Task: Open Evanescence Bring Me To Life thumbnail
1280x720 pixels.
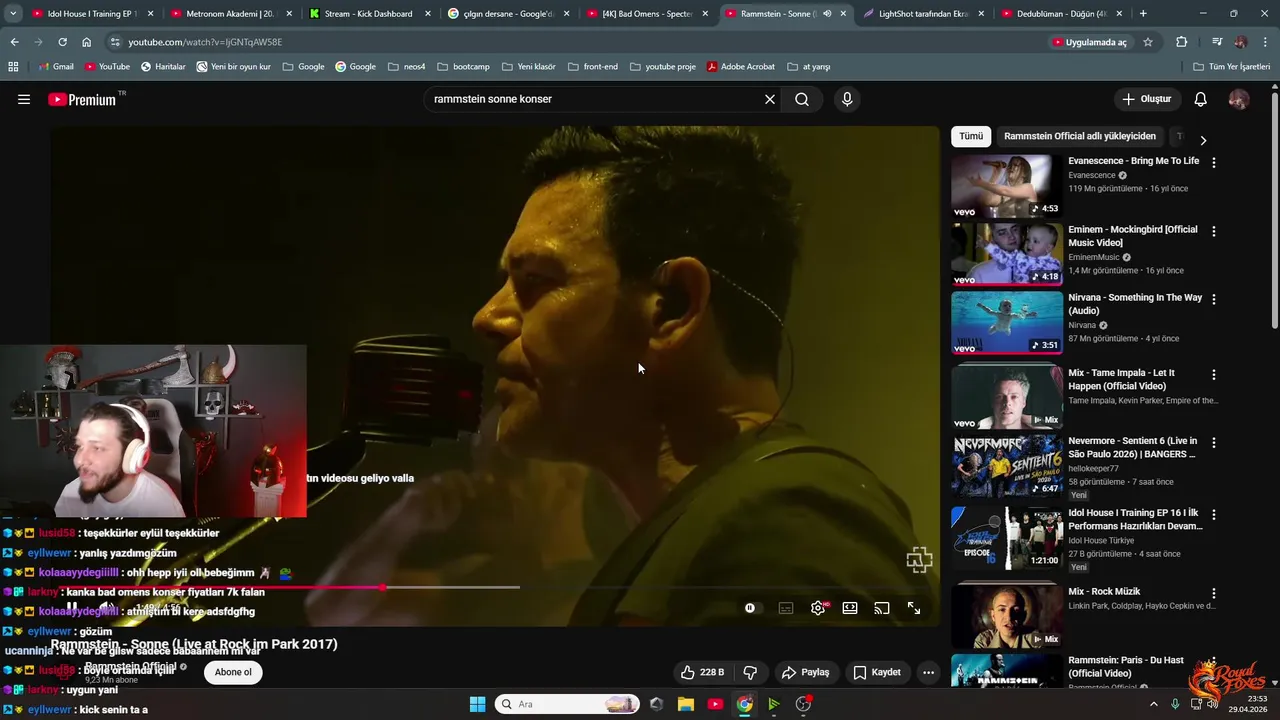Action: 1007,186
